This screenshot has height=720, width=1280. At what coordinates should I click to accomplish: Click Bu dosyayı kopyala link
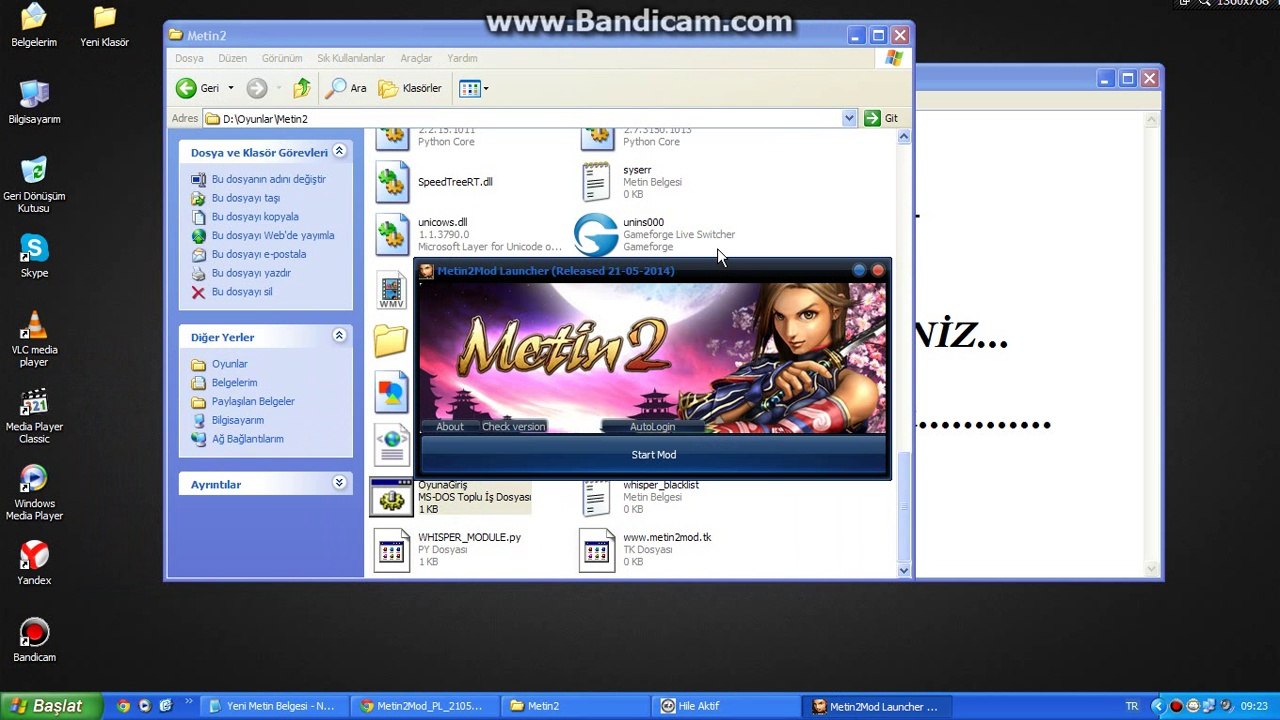pos(254,217)
